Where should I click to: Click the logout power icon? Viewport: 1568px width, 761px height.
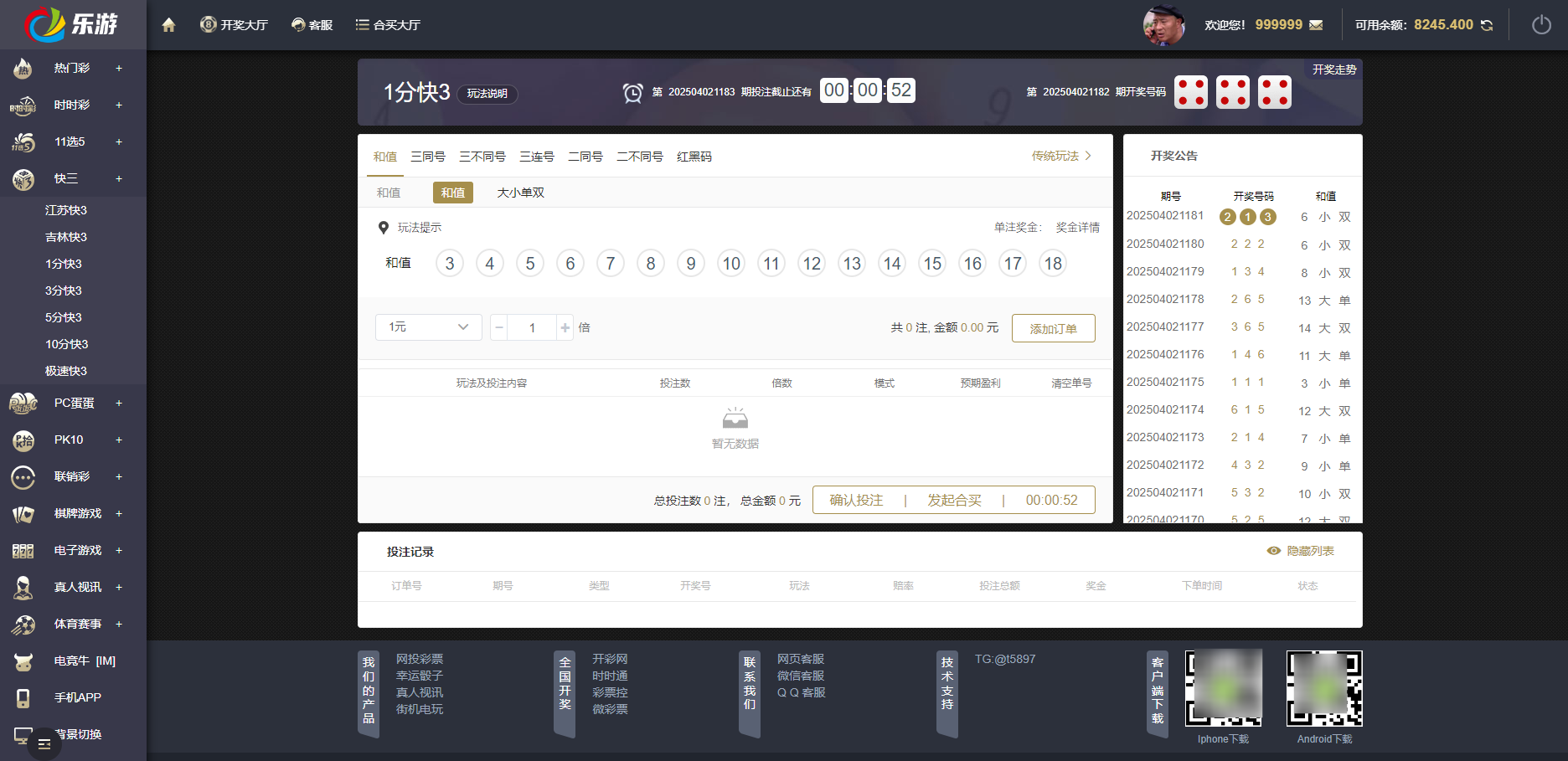coord(1541,24)
